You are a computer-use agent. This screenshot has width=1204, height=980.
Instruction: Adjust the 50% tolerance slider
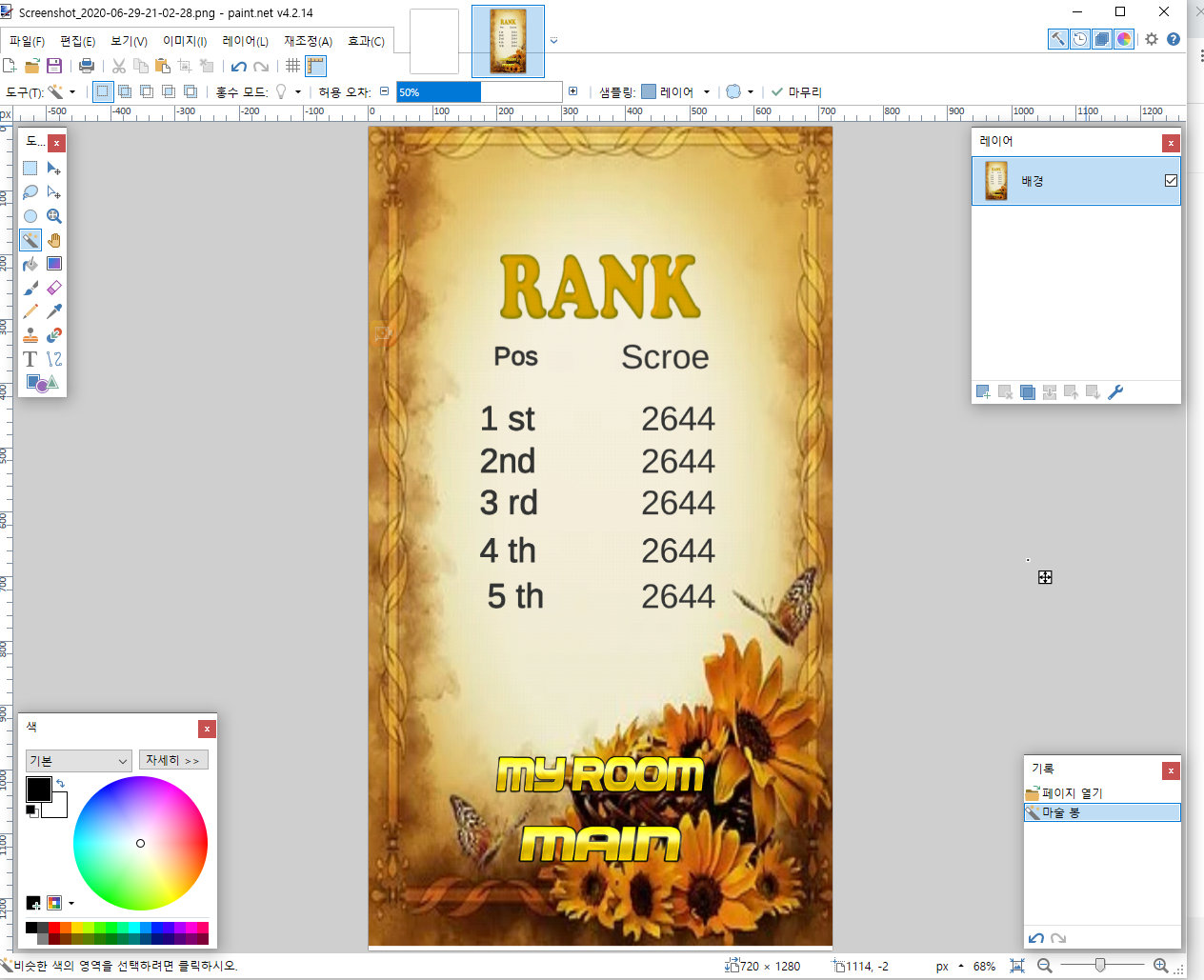tap(479, 91)
